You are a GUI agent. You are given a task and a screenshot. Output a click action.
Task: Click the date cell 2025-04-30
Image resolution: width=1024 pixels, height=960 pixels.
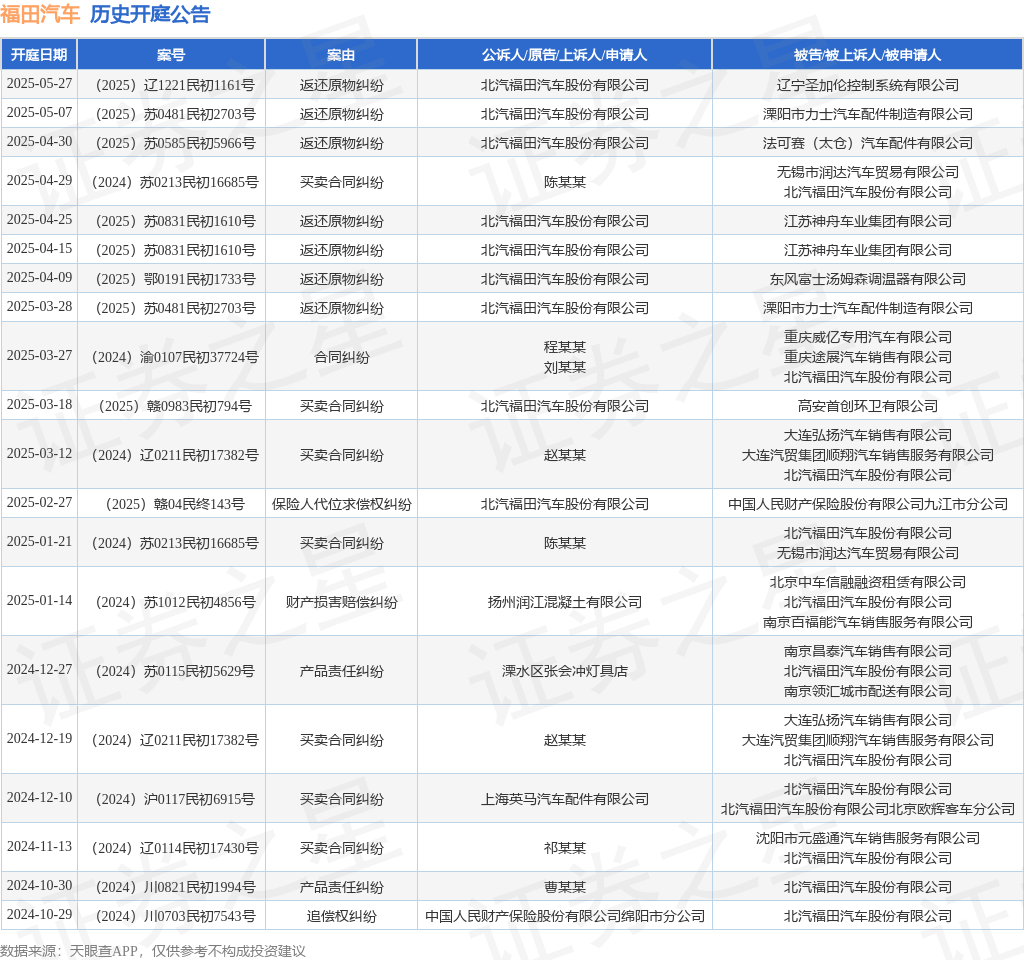point(39,142)
